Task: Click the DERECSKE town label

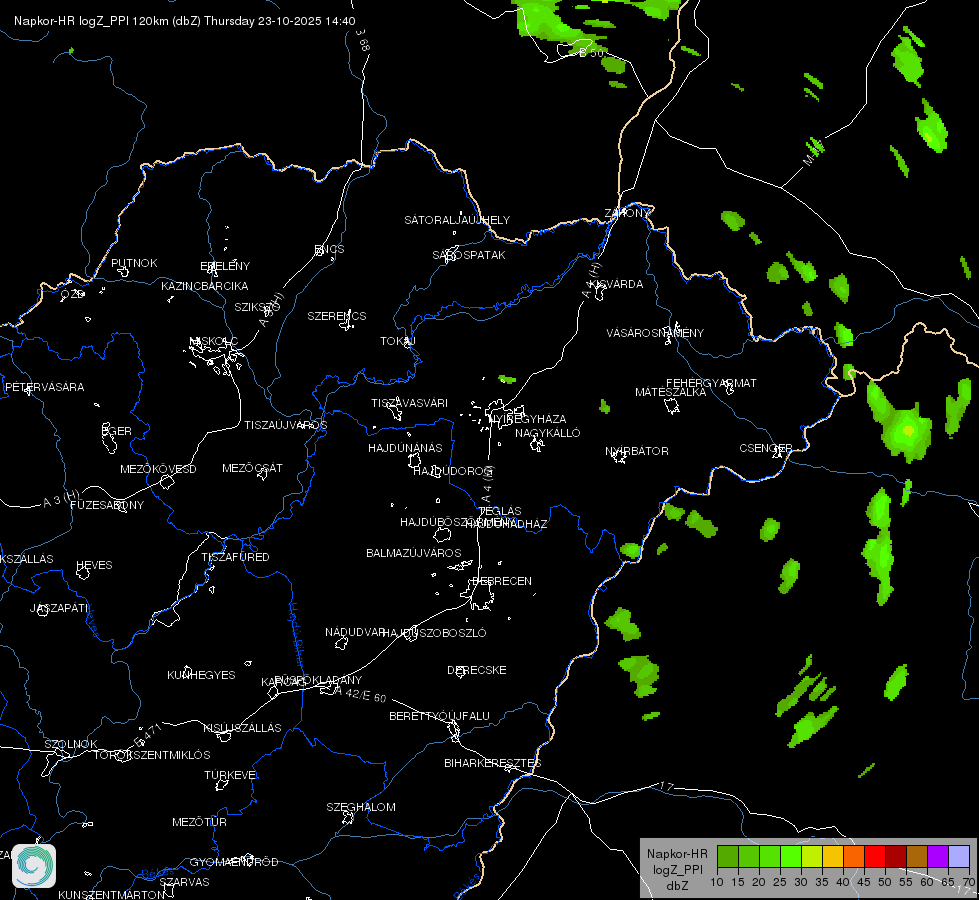Action: coord(477,670)
